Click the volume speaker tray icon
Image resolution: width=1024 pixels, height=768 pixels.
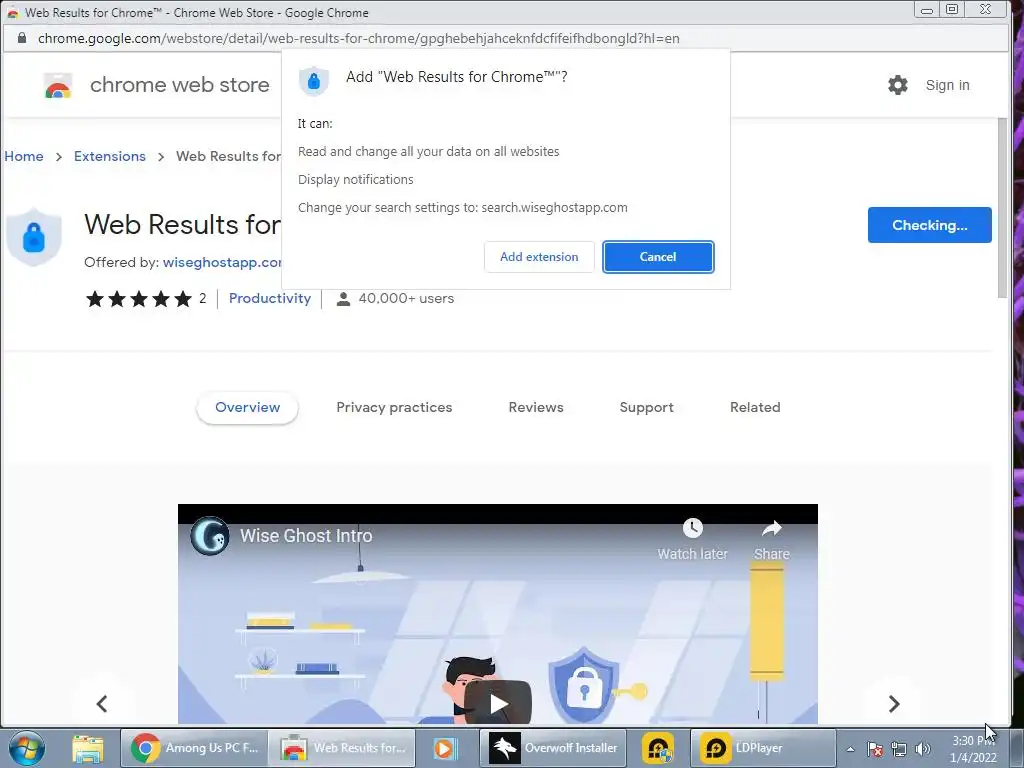pos(923,749)
